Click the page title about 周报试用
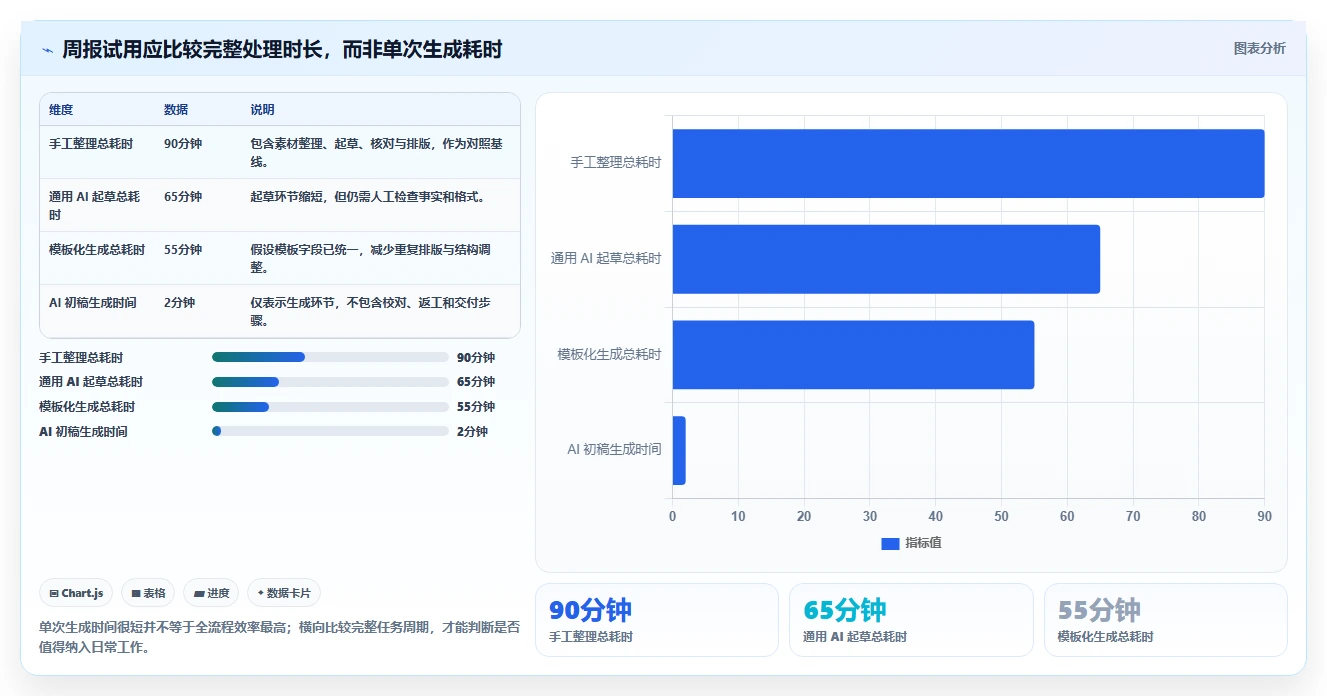 tap(282, 49)
